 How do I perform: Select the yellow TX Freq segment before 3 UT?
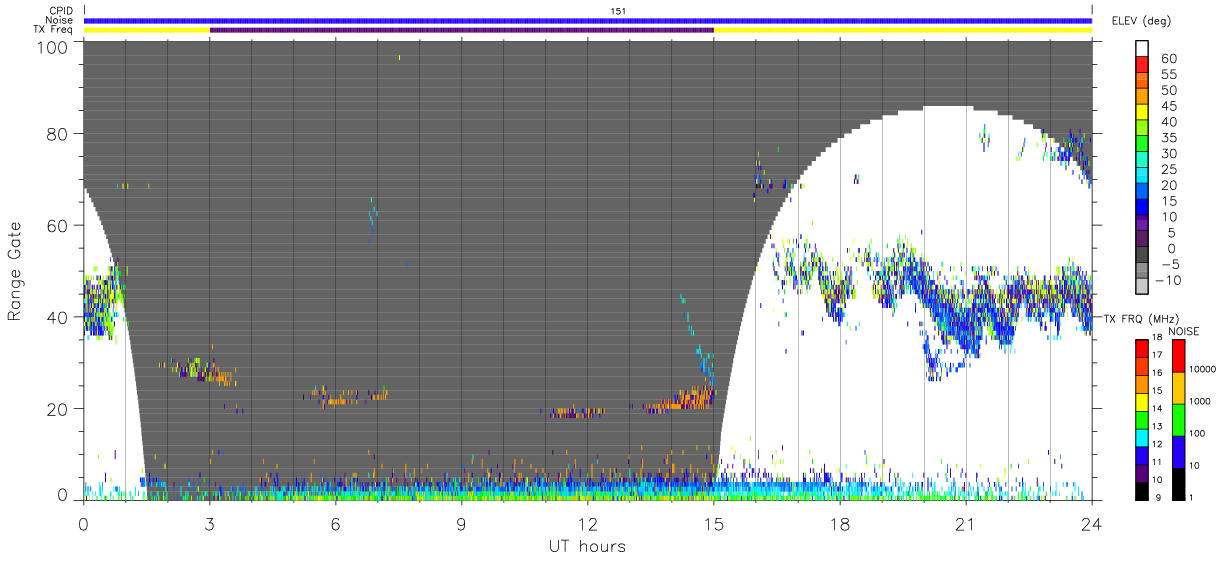147,30
